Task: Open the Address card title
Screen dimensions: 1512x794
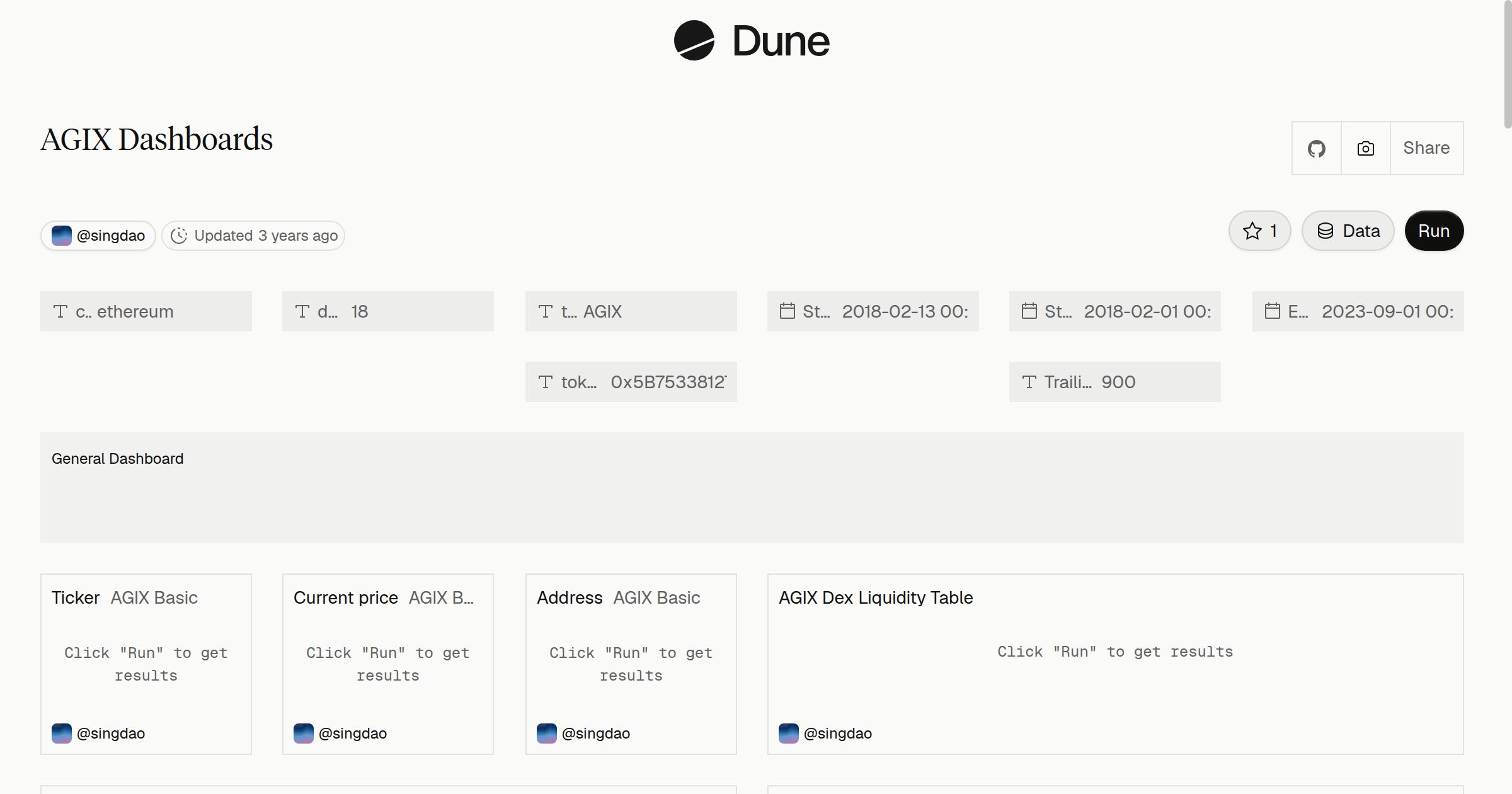Action: pos(570,597)
